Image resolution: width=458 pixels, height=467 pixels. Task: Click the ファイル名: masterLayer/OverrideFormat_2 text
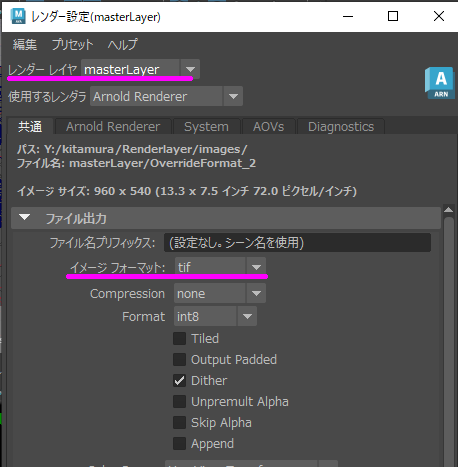tap(136, 163)
